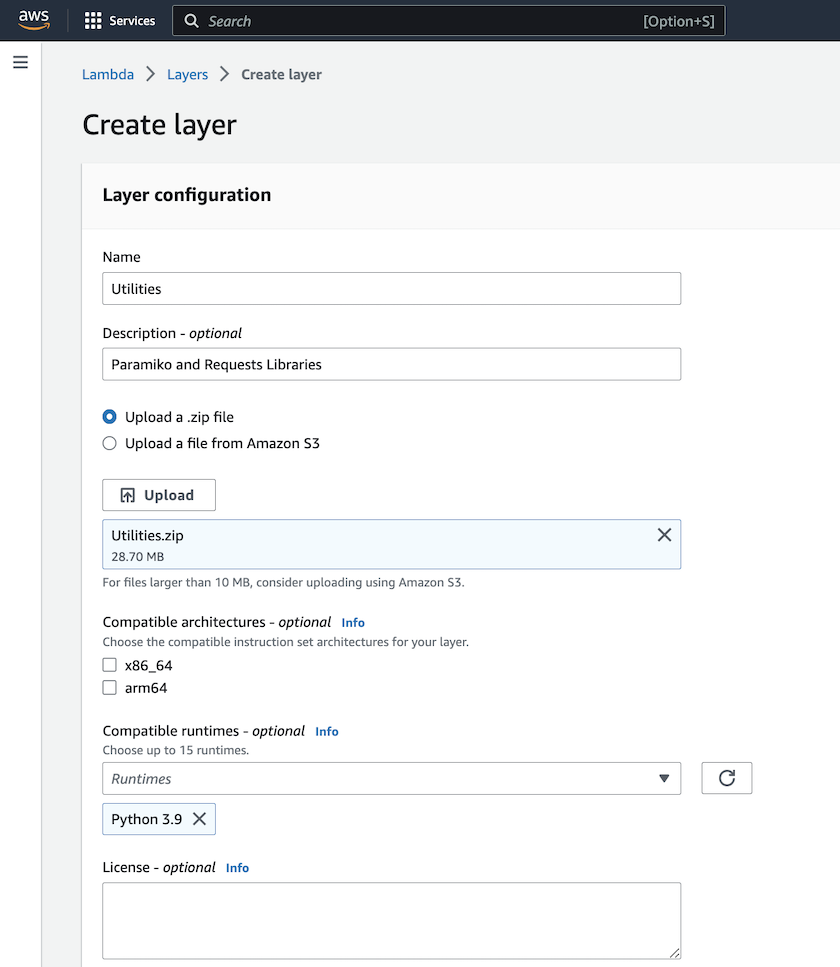The width and height of the screenshot is (840, 967).
Task: Remove the Utilities.zip uploaded file
Action: click(664, 535)
